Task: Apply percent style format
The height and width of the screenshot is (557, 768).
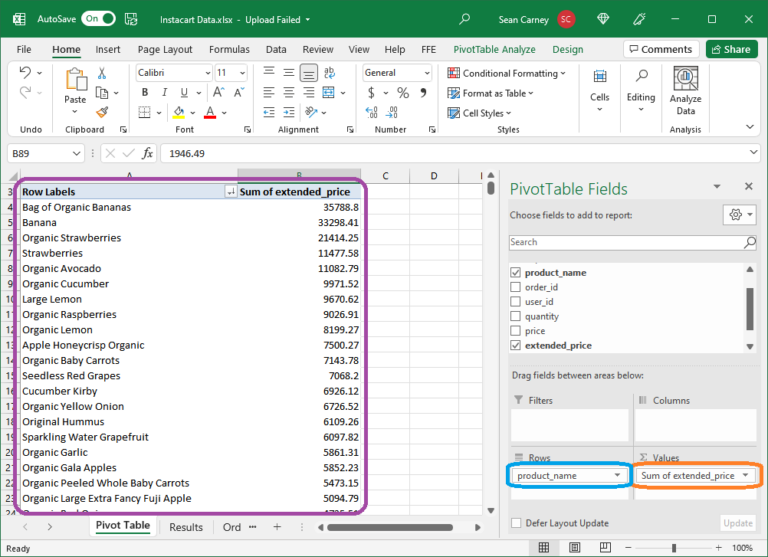Action: click(403, 93)
